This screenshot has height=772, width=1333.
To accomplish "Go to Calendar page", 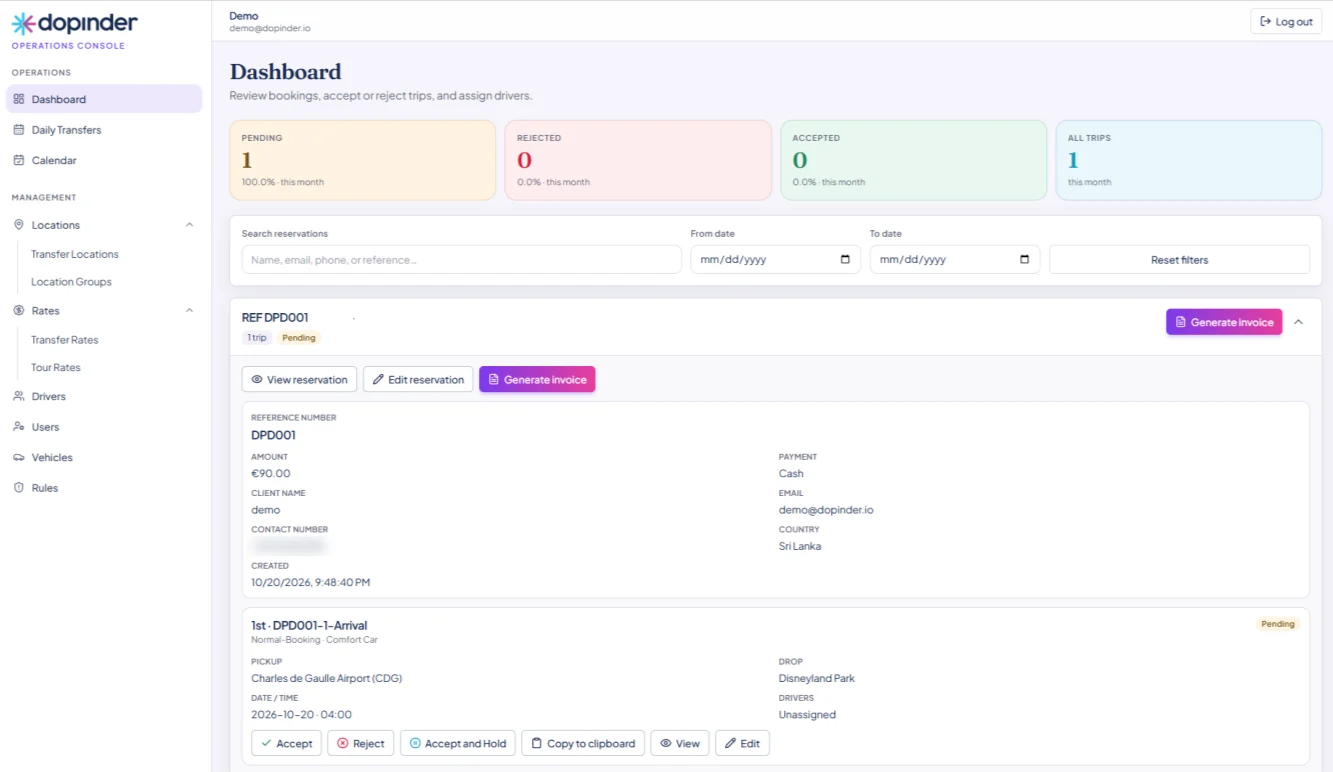I will tap(104, 160).
